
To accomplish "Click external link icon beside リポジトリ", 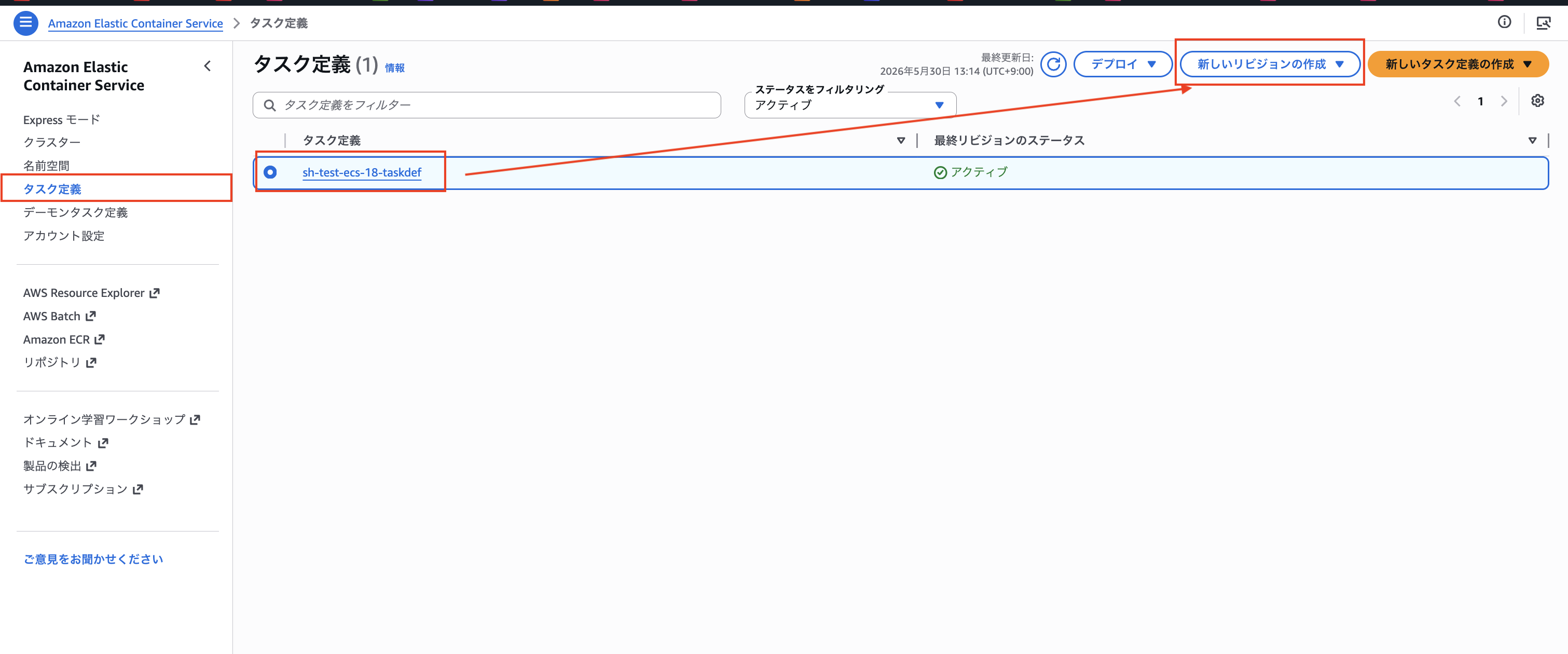I will coord(91,363).
